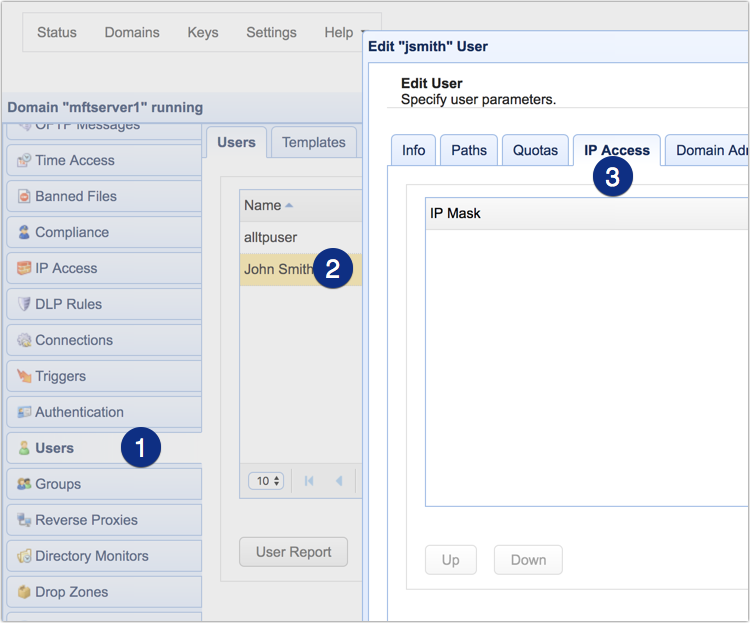Click the Drop Zones icon
This screenshot has width=750, height=623.
point(24,593)
